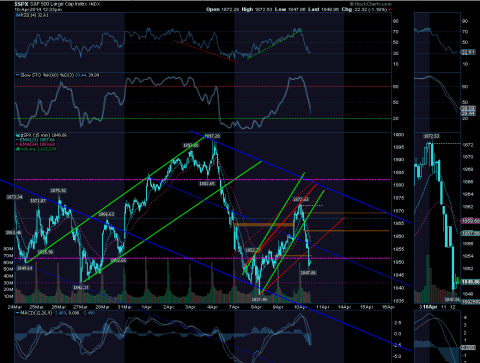Click the 1835 level on the main price axis
The image size is (480, 363).
click(x=399, y=301)
